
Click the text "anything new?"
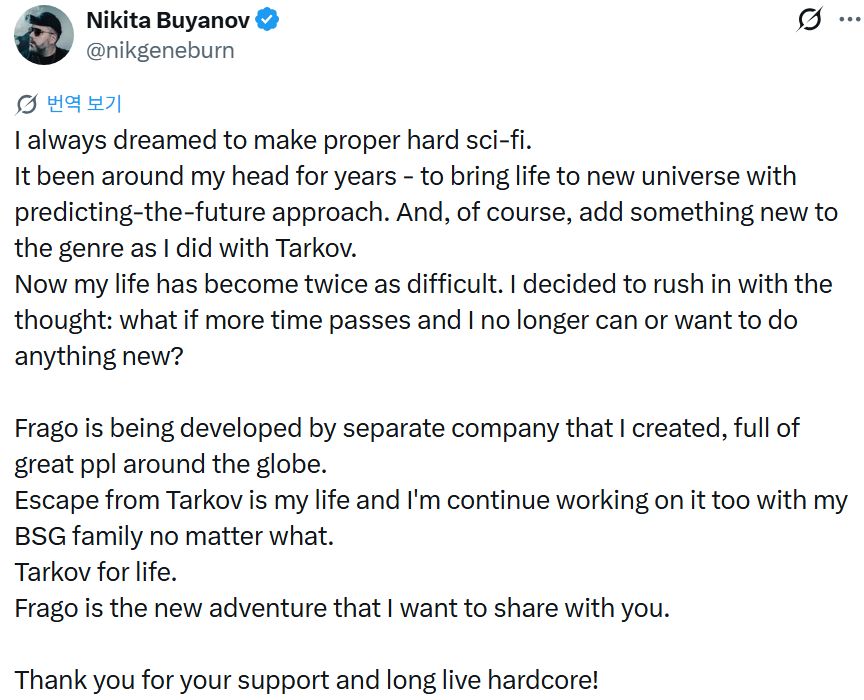click(x=99, y=355)
